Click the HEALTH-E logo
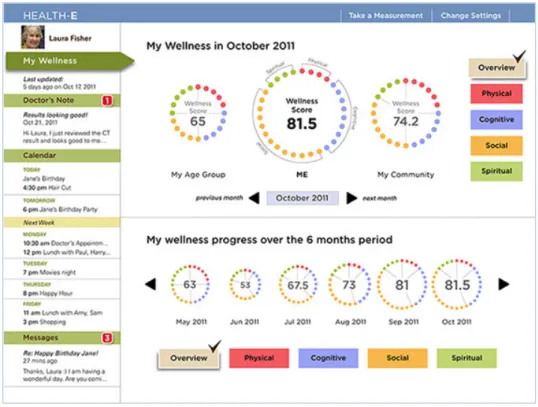 tap(50, 15)
